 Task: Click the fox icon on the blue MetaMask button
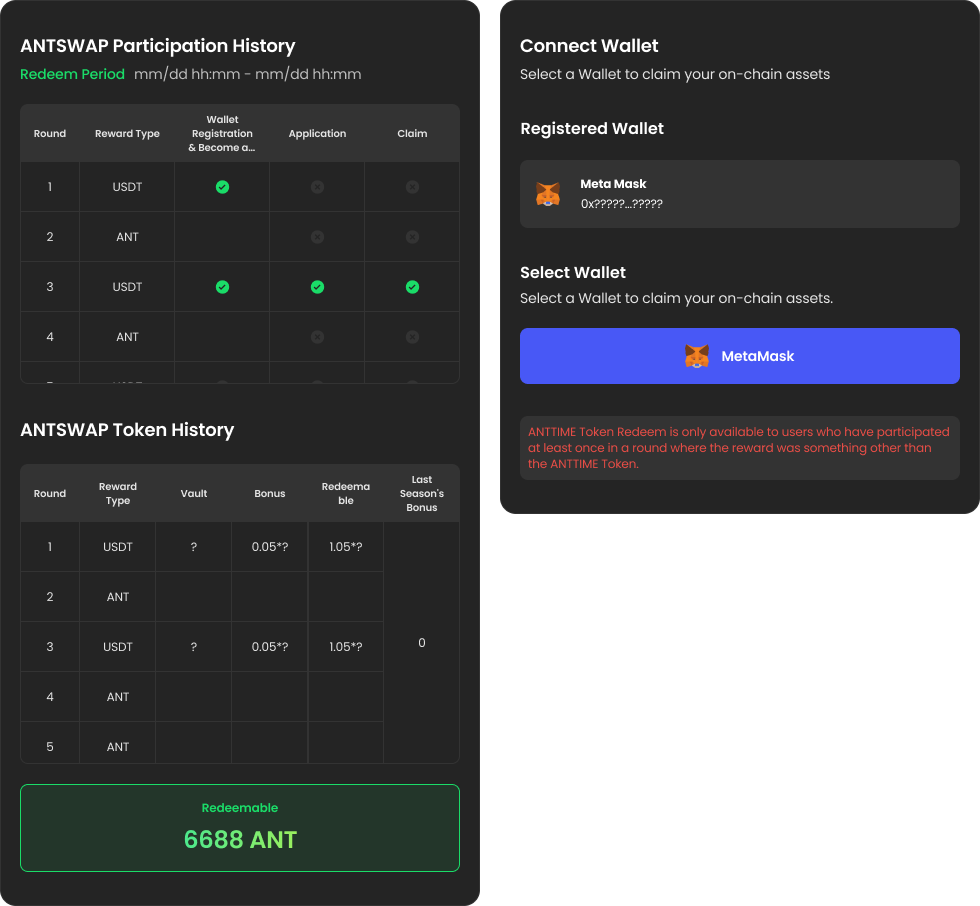(x=697, y=356)
